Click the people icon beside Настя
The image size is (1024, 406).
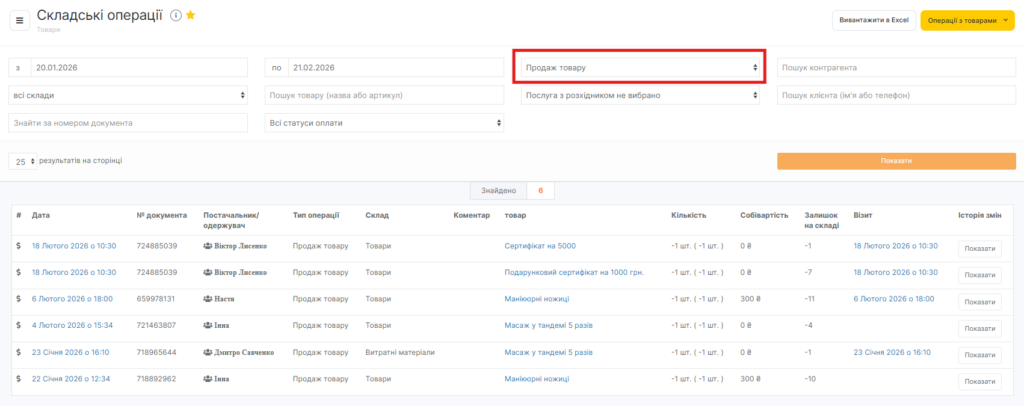pos(207,298)
